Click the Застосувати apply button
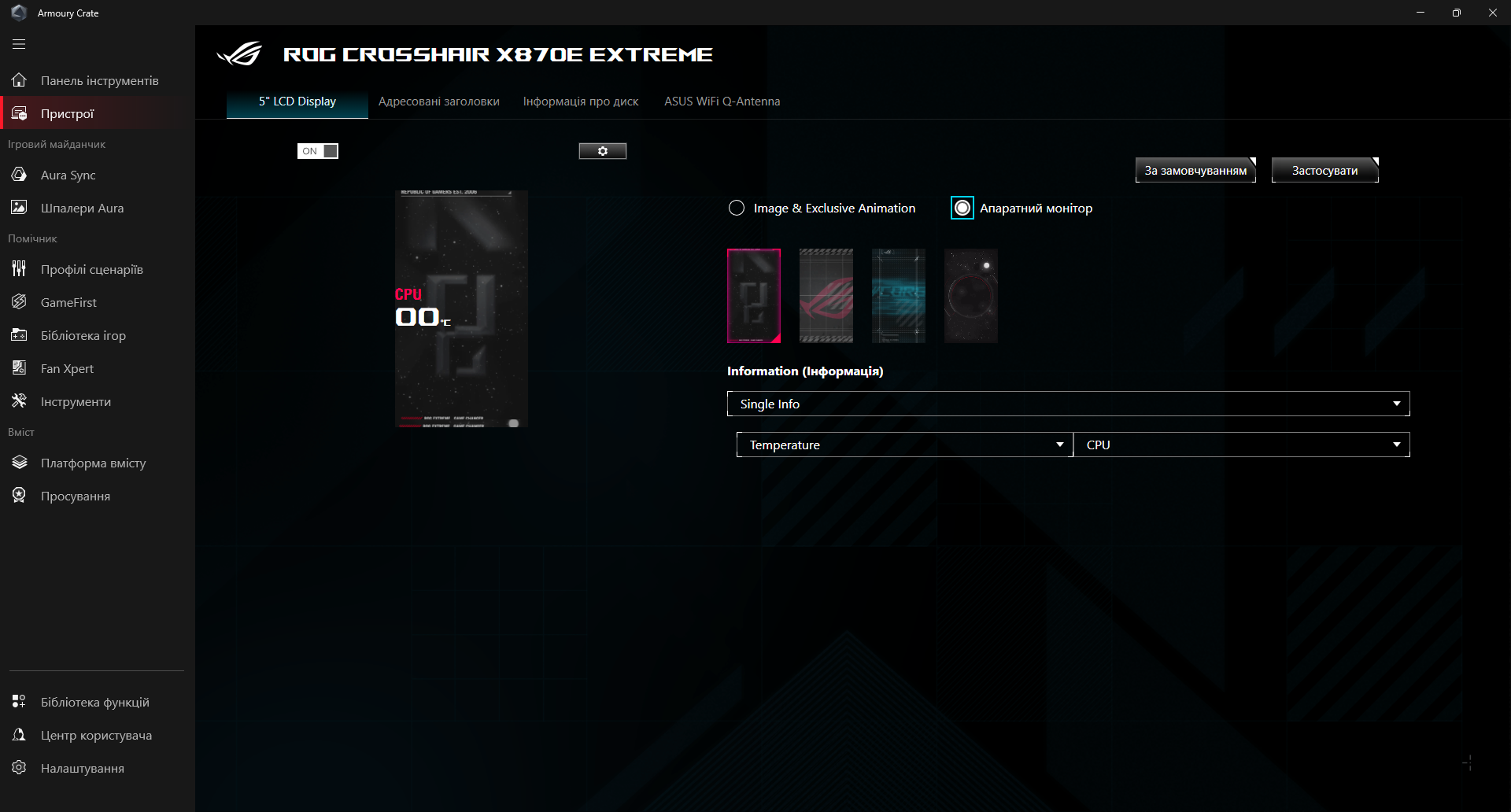The width and height of the screenshot is (1511, 812). click(1325, 170)
